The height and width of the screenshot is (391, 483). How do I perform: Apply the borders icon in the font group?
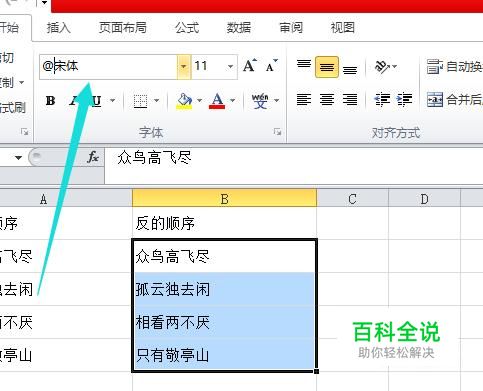coord(140,101)
